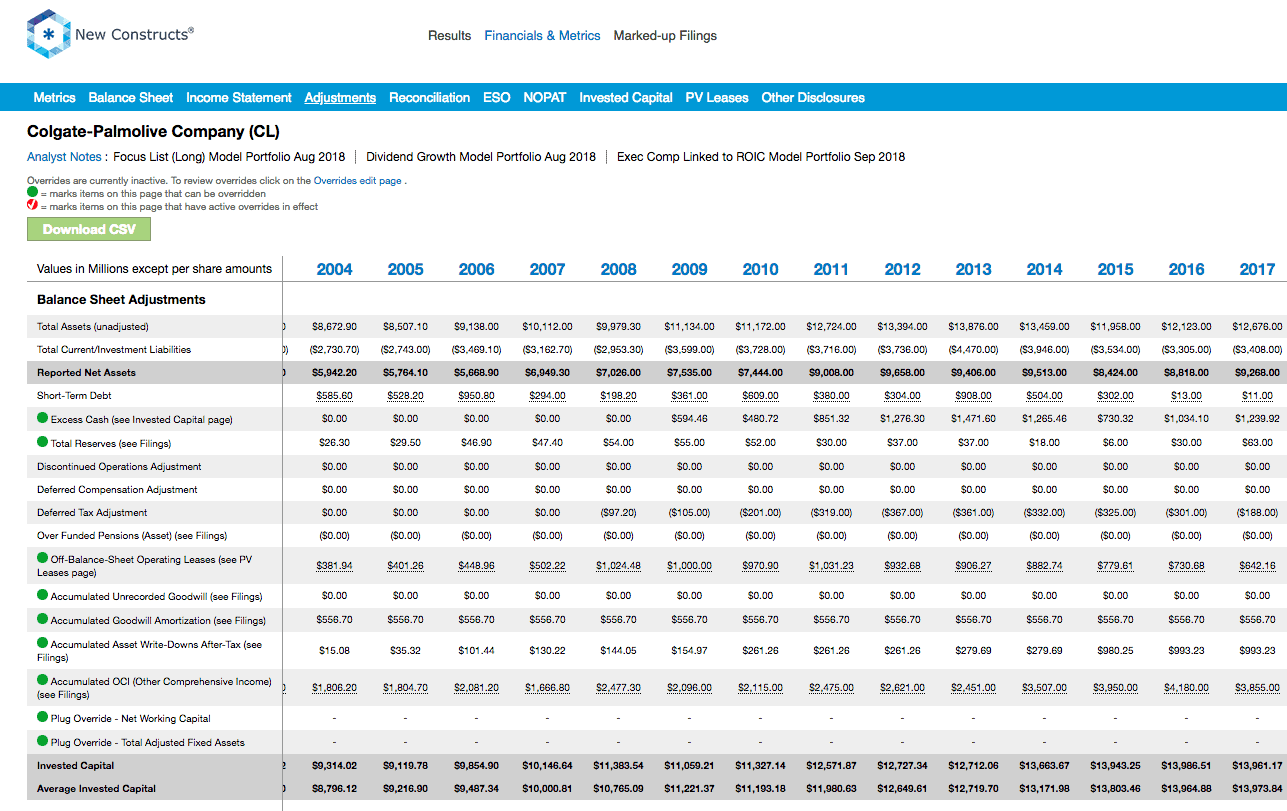Open the $1,024.48 operating leases value for 2008
1287x811 pixels.
click(x=618, y=566)
